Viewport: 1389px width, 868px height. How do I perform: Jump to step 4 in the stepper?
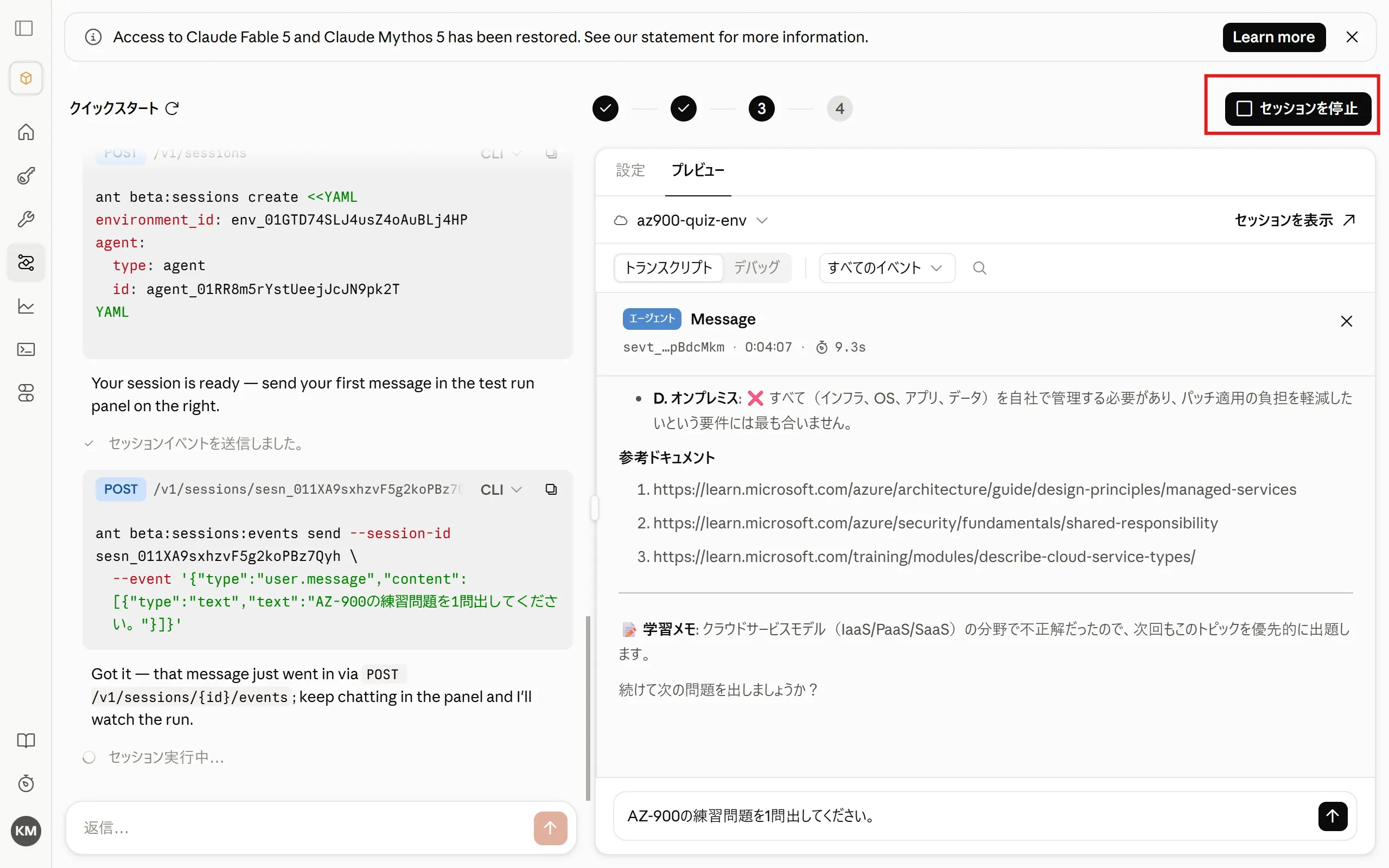(839, 108)
